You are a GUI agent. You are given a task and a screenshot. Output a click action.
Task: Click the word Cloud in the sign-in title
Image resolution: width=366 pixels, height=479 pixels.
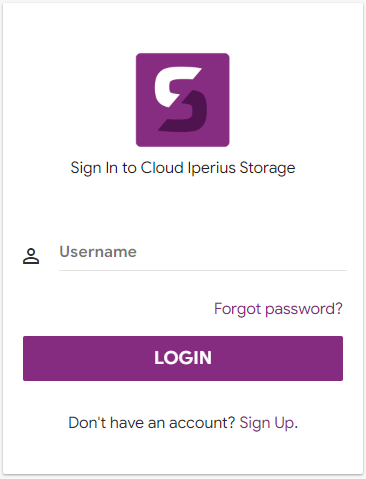pyautogui.click(x=162, y=167)
